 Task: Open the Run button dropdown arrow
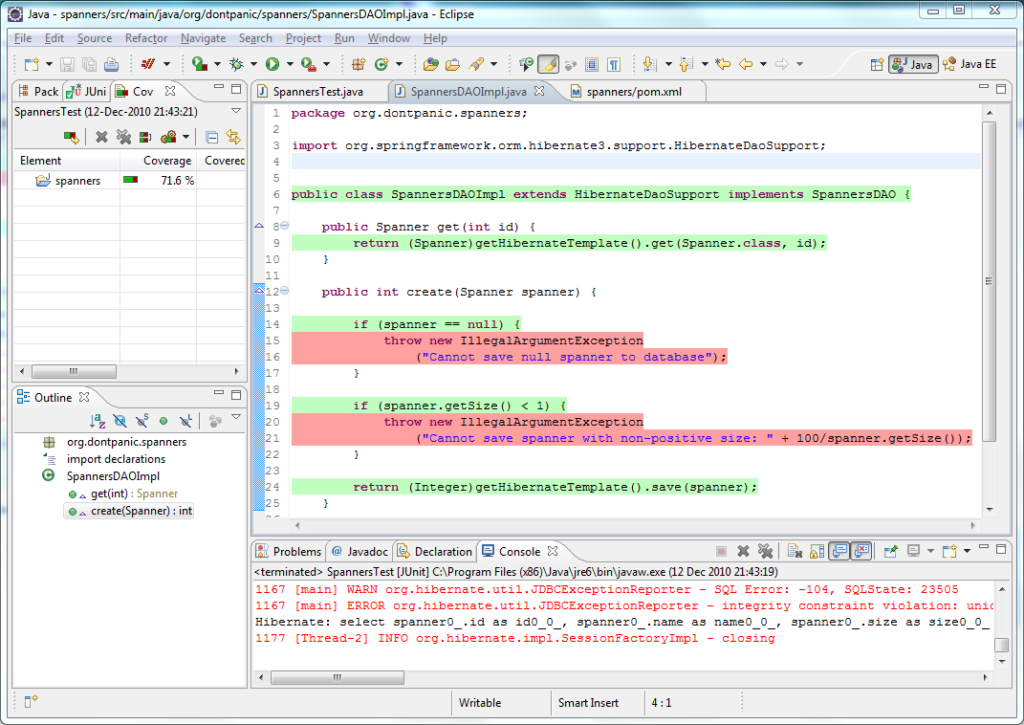(x=288, y=64)
